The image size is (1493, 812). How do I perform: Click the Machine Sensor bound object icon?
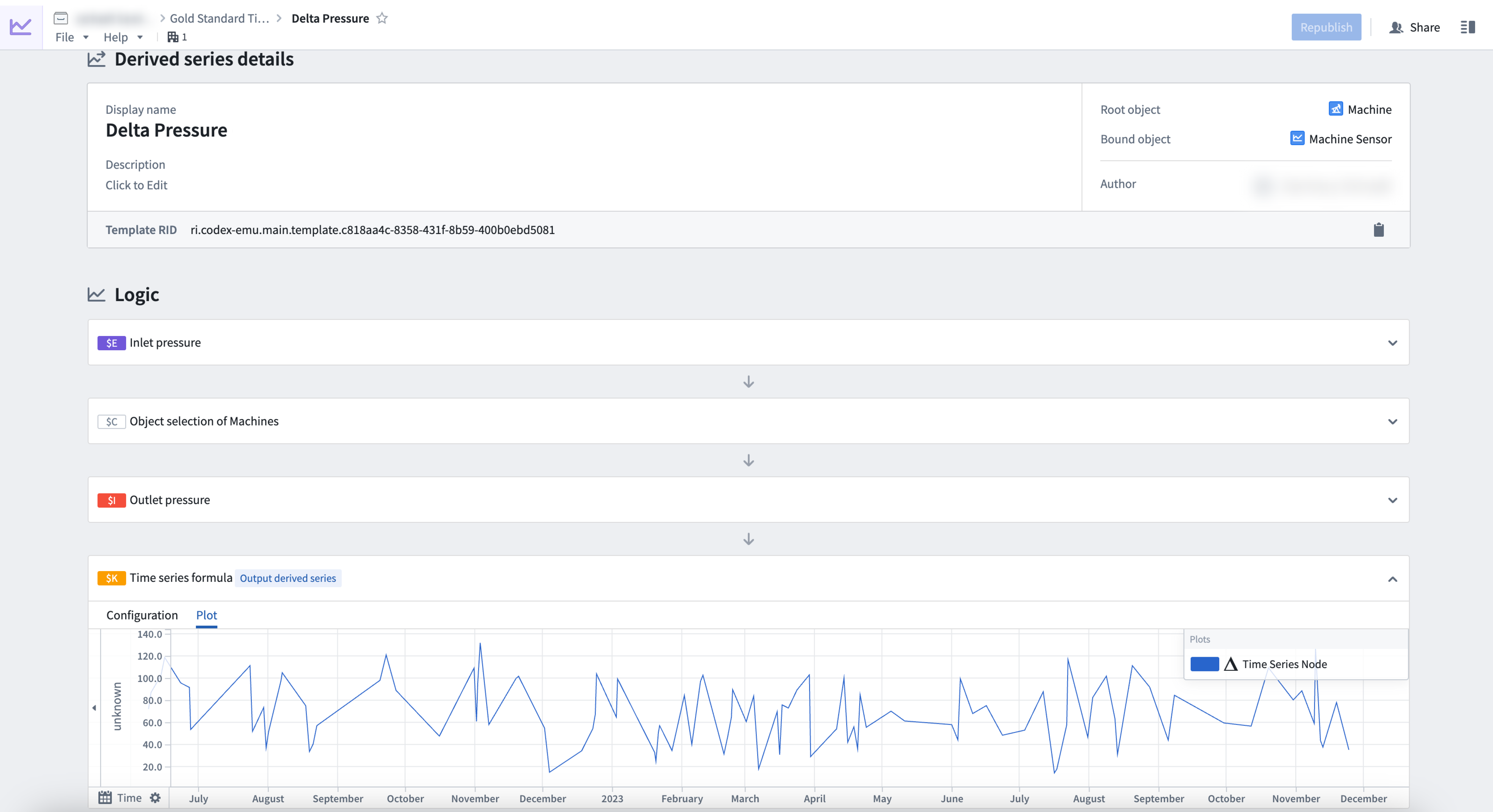pyautogui.click(x=1297, y=138)
